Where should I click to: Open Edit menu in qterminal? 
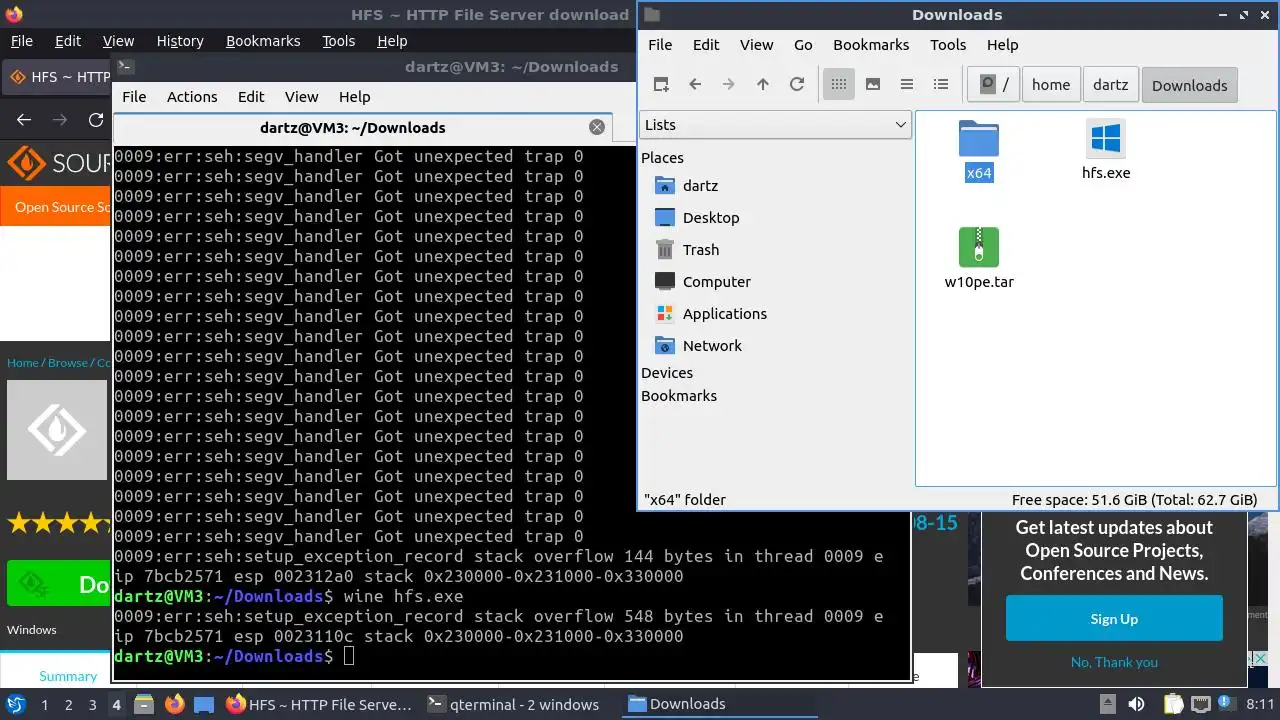point(251,97)
